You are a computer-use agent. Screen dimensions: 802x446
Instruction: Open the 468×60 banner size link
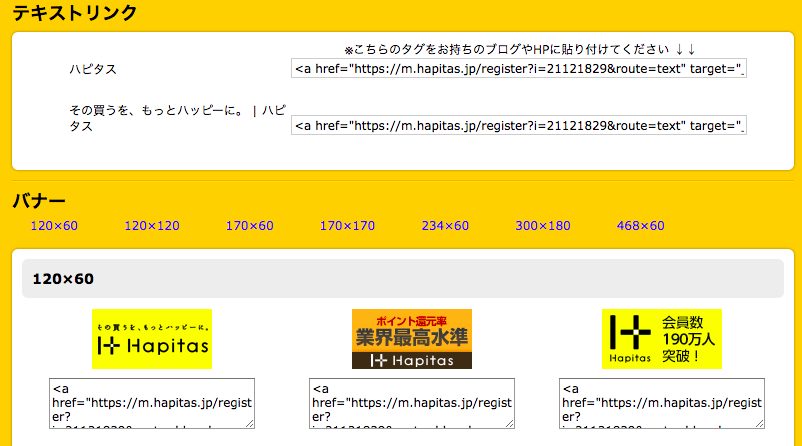click(x=640, y=226)
